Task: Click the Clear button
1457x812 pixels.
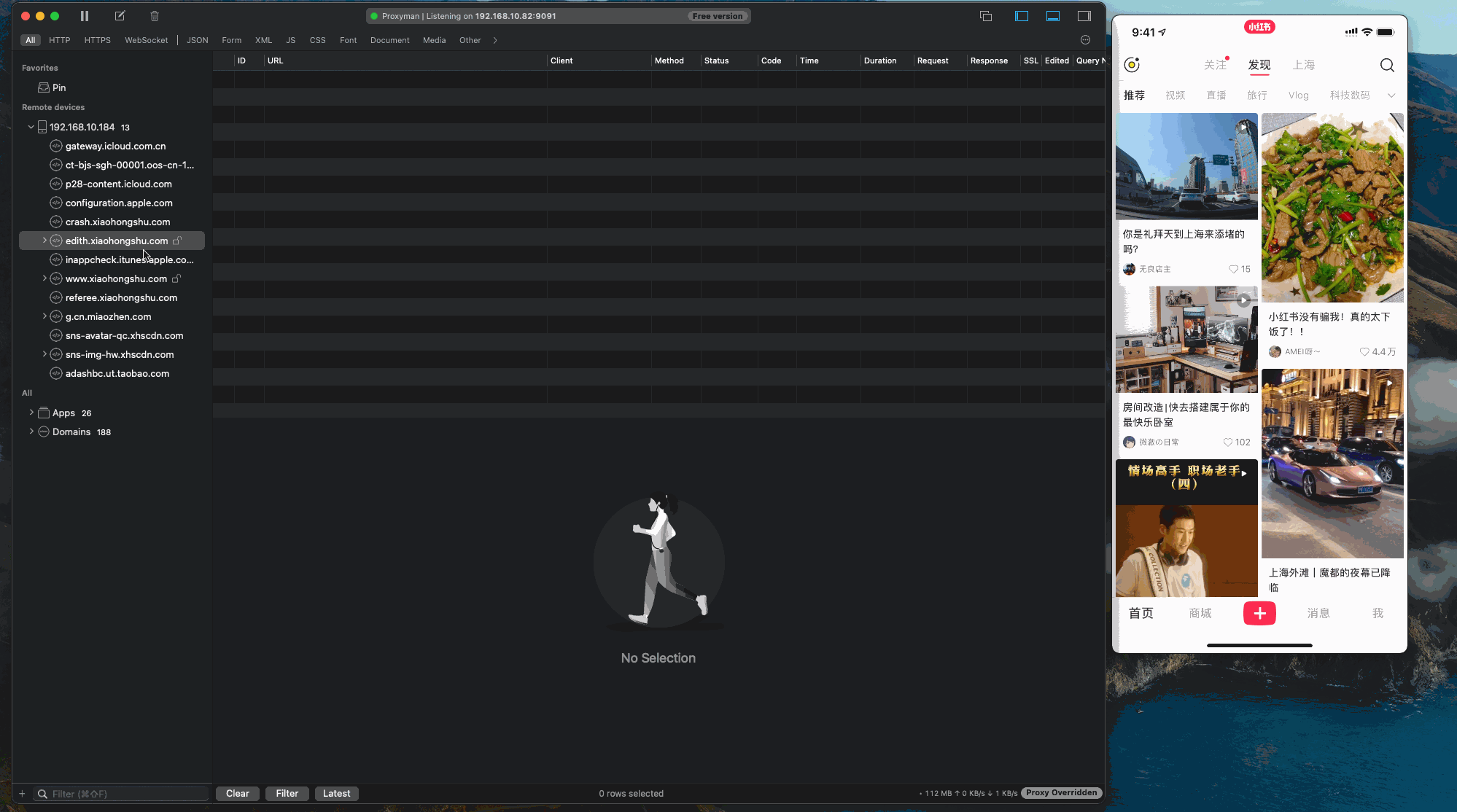Action: coord(237,794)
